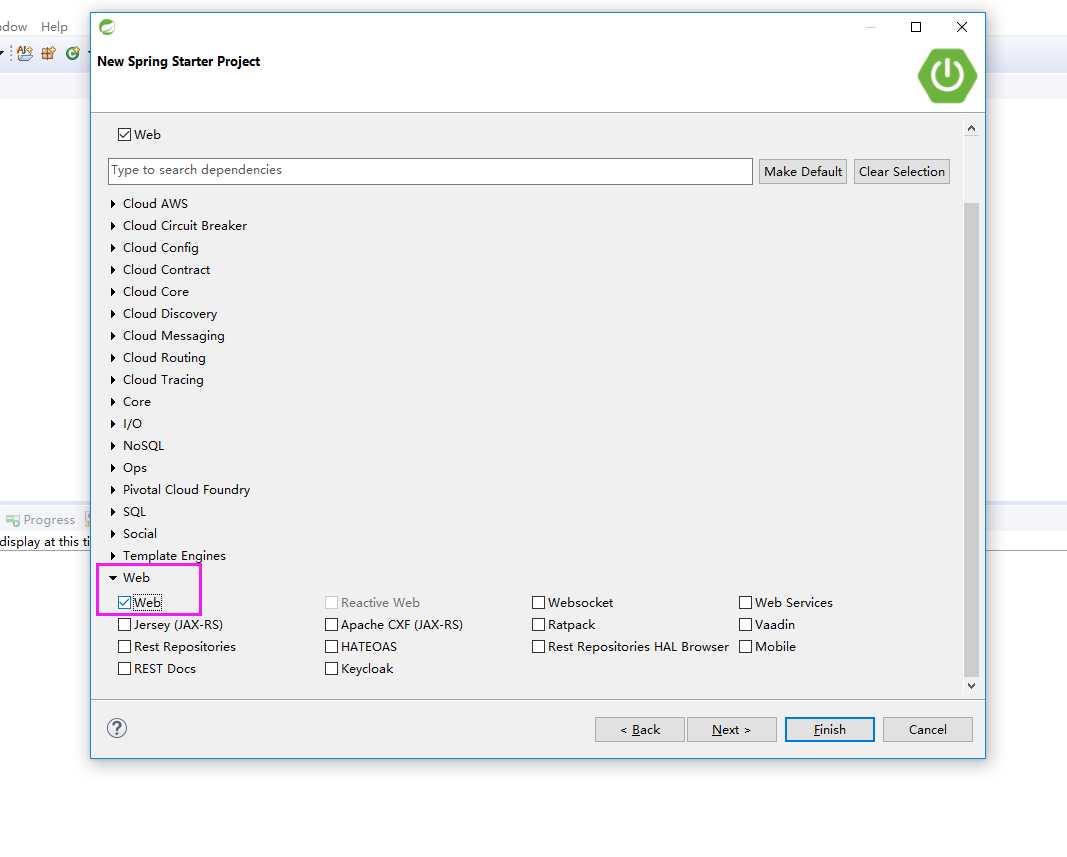Expand the Cloud Core category
The width and height of the screenshot is (1067, 857).
point(113,291)
